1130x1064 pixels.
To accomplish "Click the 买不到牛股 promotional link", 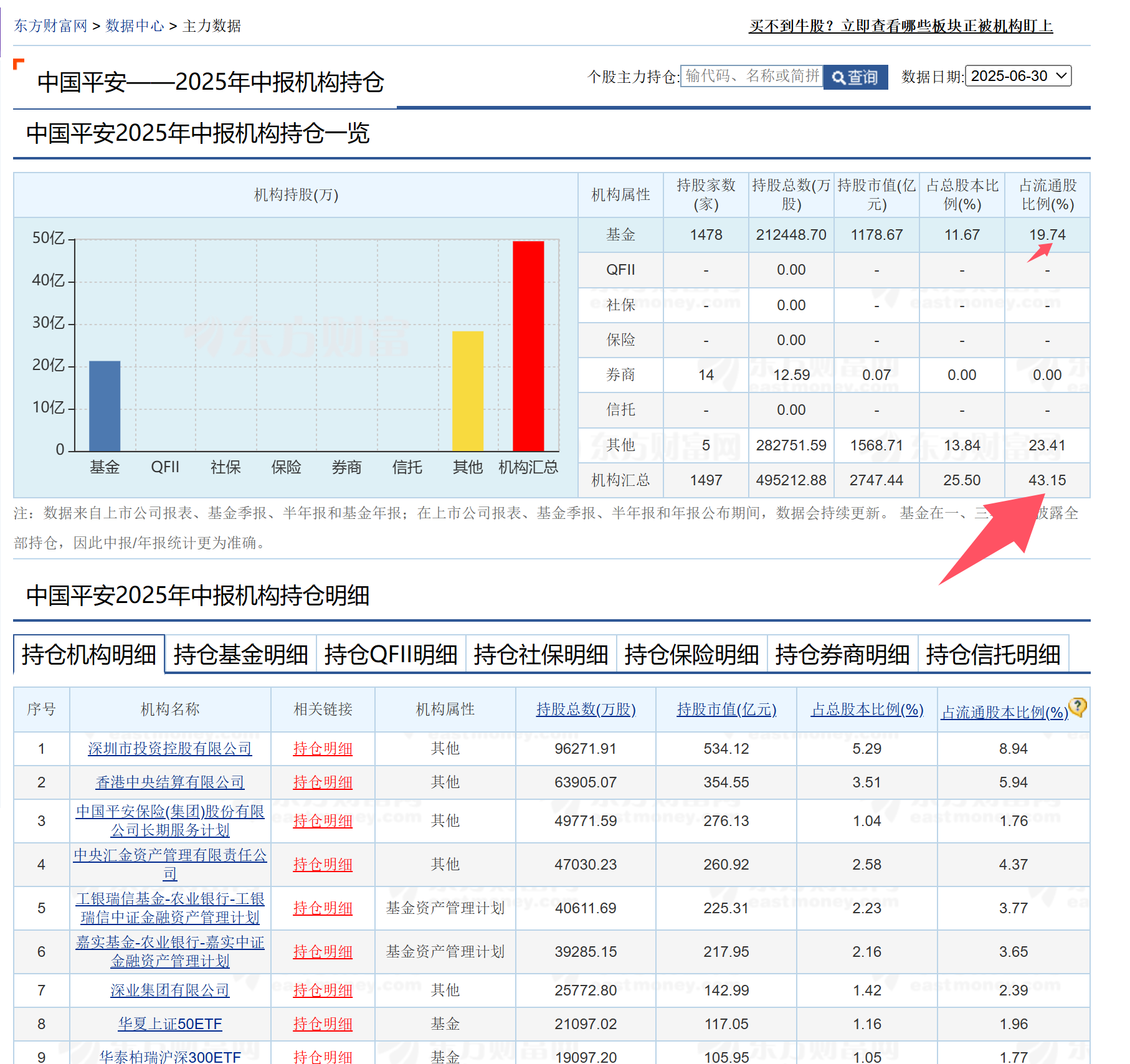I will click(x=901, y=26).
